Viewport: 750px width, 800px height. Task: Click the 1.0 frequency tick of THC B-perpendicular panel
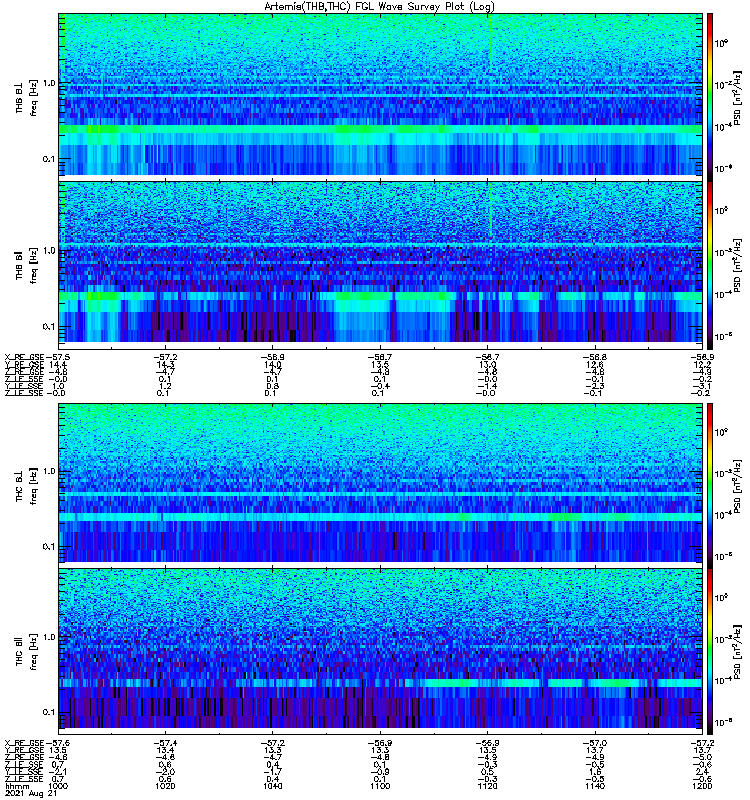click(x=48, y=471)
